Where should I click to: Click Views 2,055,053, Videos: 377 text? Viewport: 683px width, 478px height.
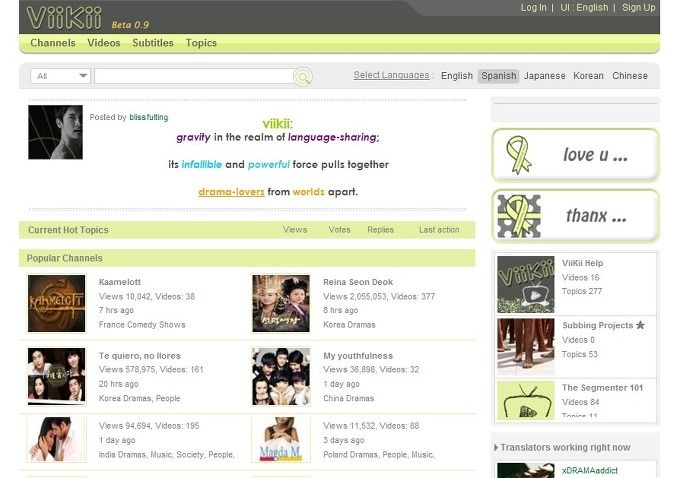pos(379,296)
